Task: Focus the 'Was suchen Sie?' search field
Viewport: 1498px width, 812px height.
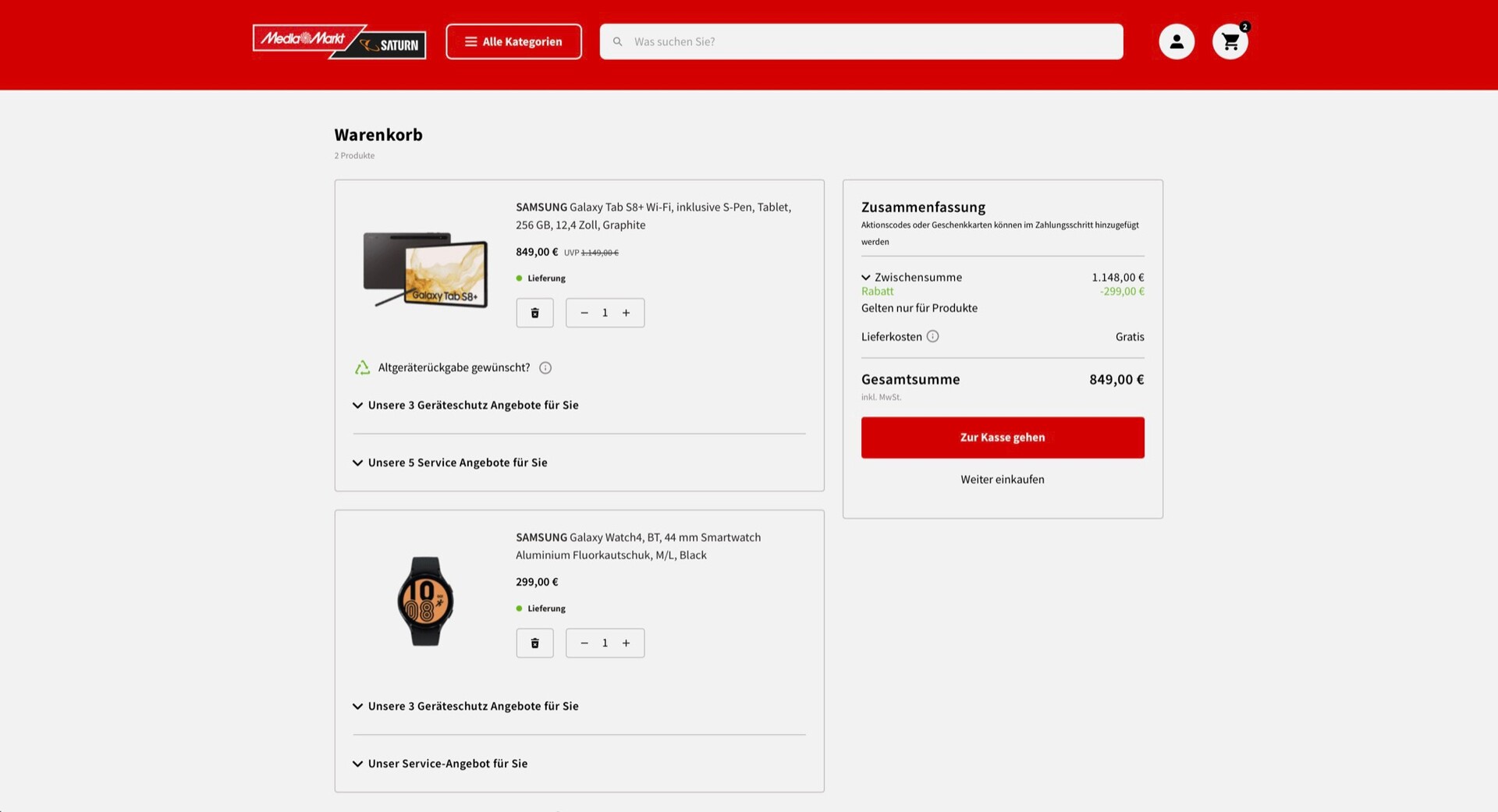Action: tap(861, 41)
